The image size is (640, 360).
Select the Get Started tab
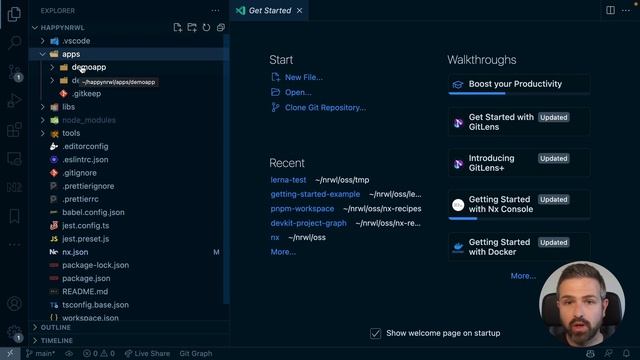point(269,11)
